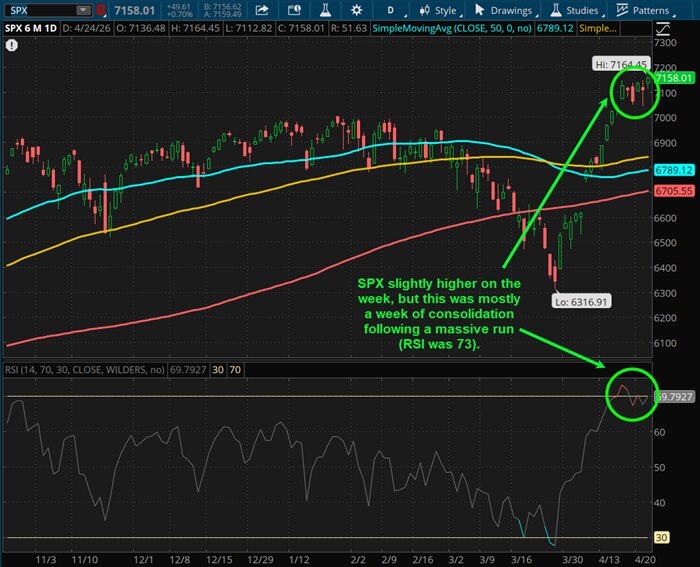Click the share chart icon

pyautogui.click(x=262, y=10)
